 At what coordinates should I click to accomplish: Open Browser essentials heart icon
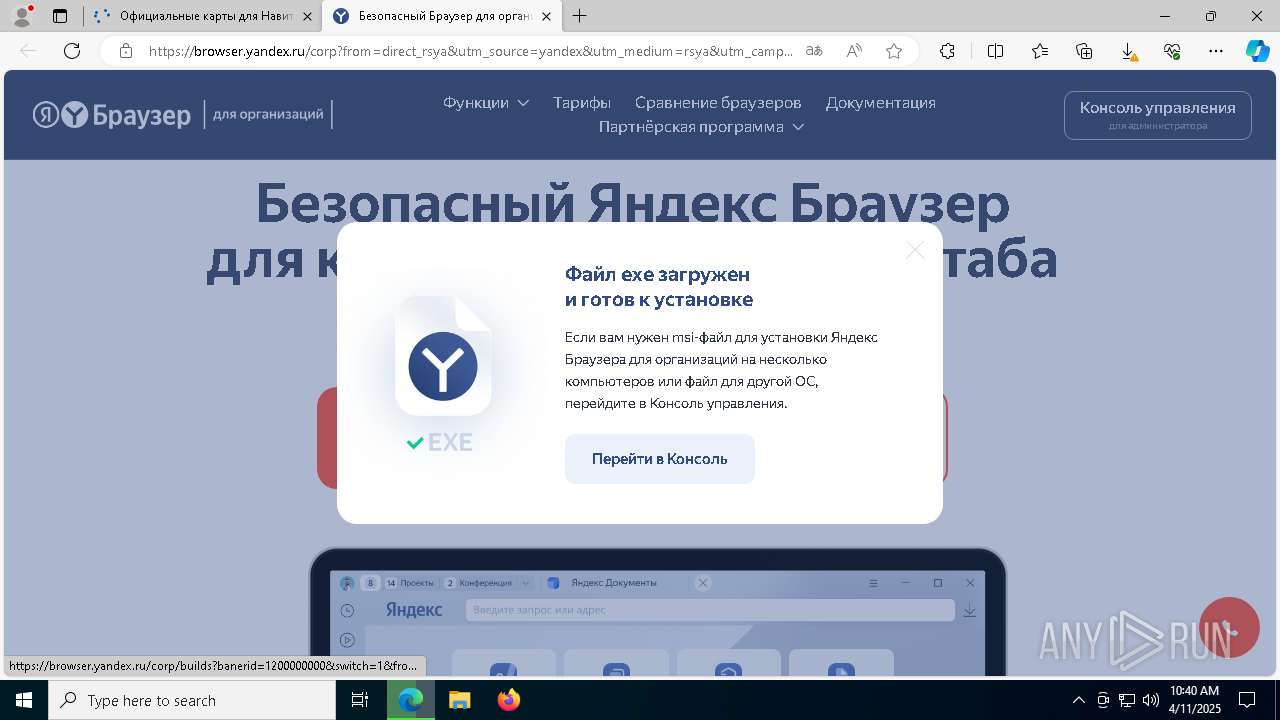[1172, 51]
